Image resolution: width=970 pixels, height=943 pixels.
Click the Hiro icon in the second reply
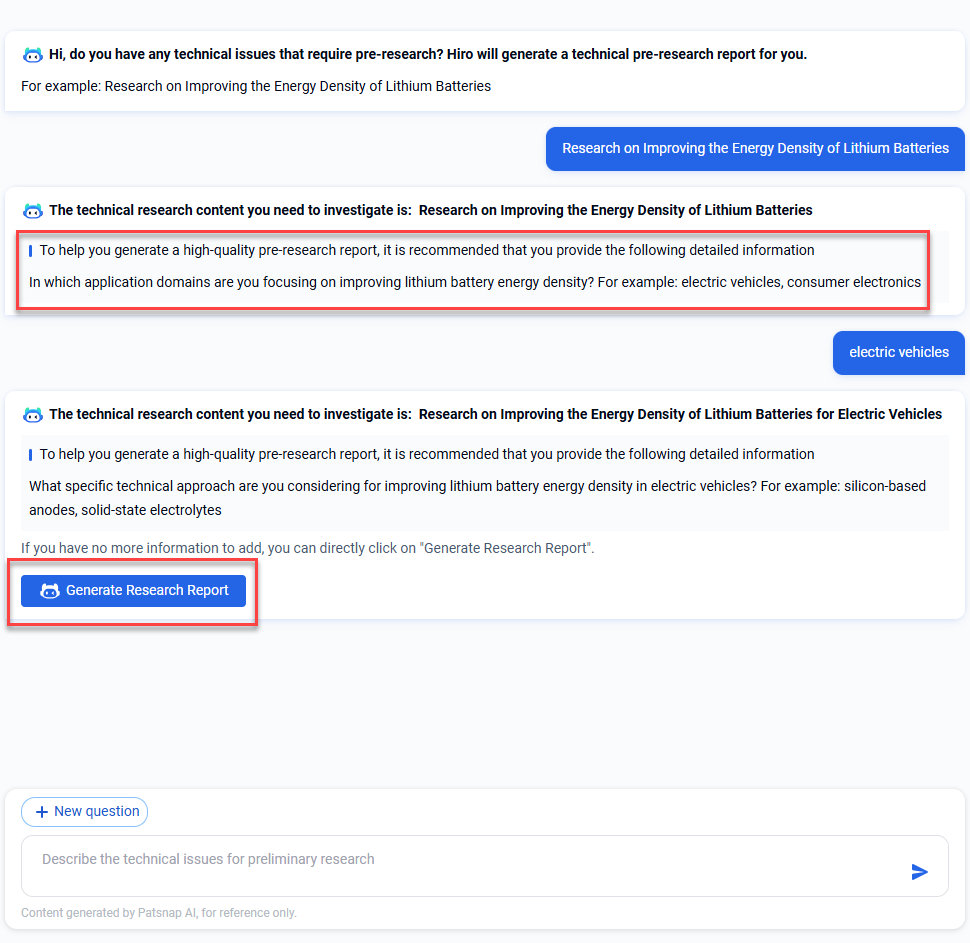33,210
